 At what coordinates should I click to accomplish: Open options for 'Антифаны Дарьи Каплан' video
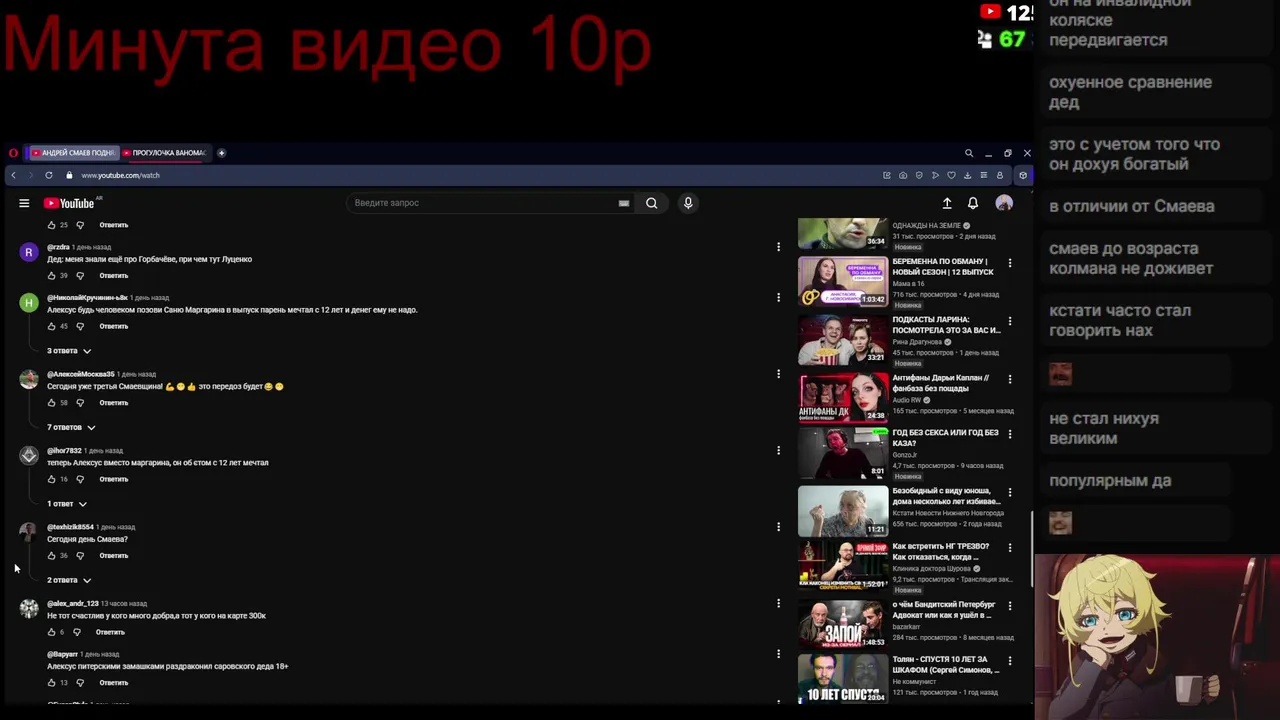(1009, 379)
